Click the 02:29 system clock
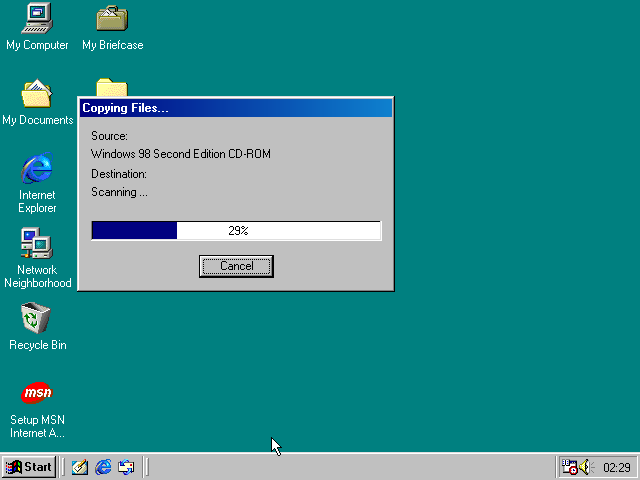The width and height of the screenshot is (640, 480). click(x=617, y=467)
